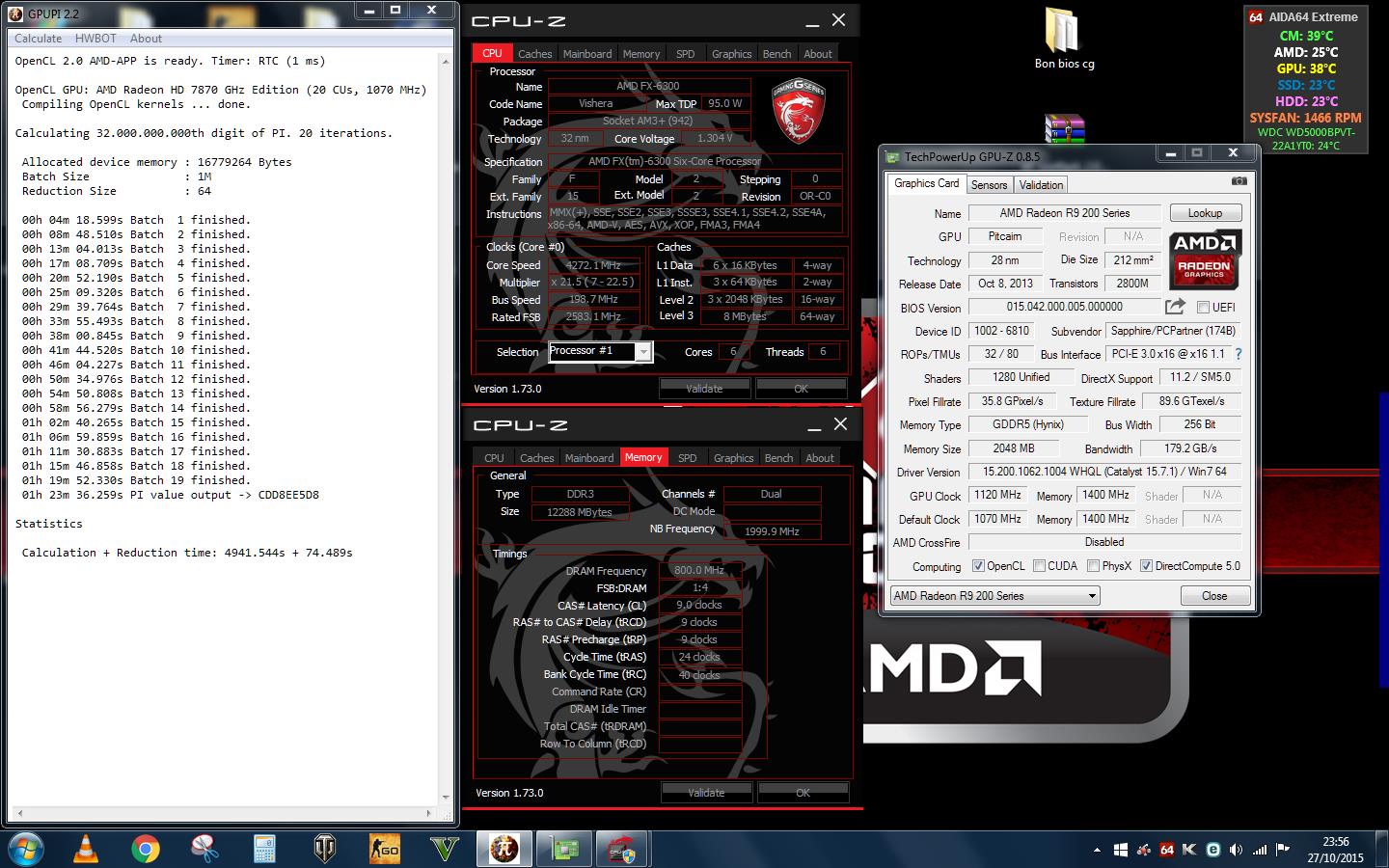Viewport: 1389px width, 868px height.
Task: Launch GTA V from the taskbar
Action: [445, 849]
